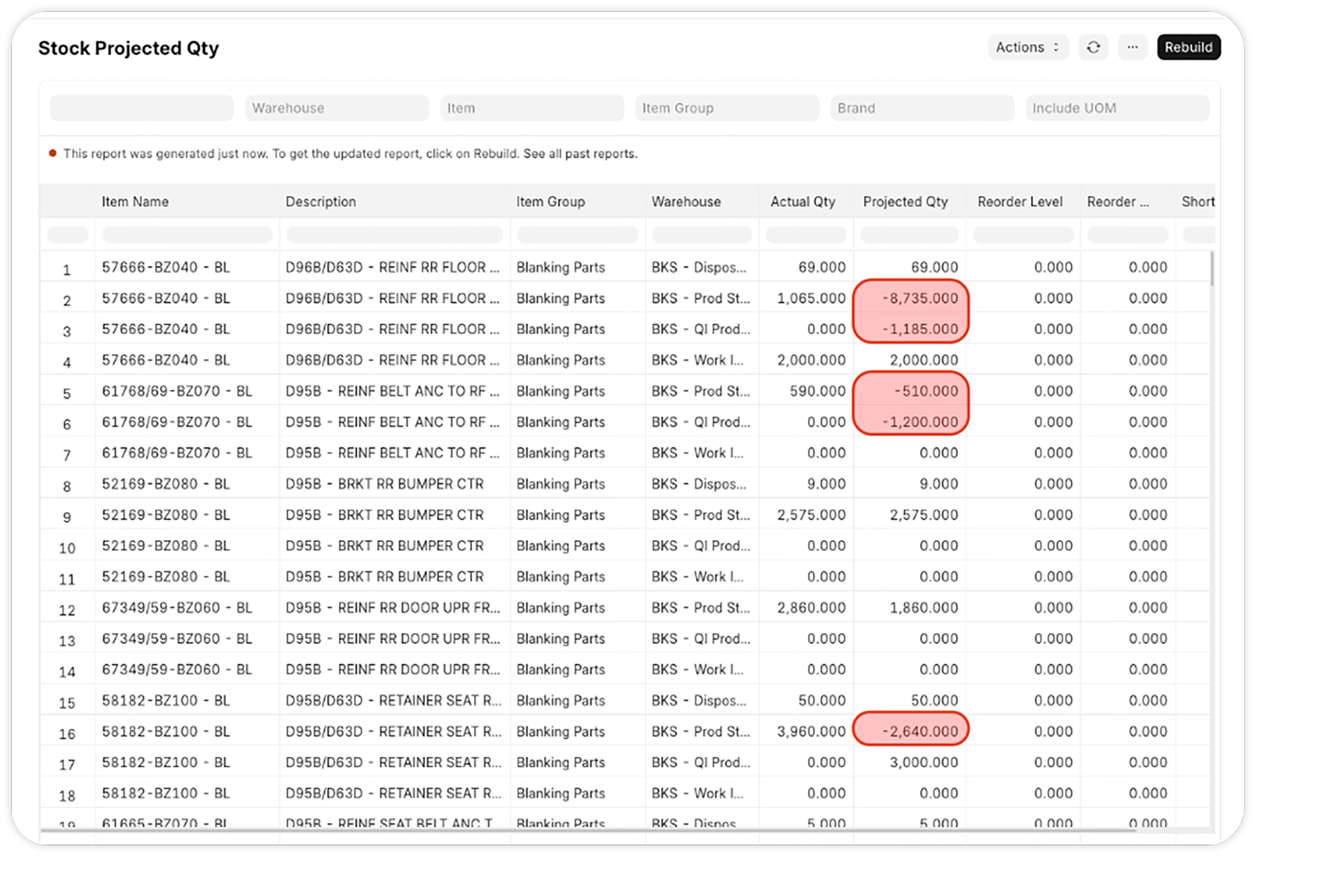Open the Actions dropdown

point(1027,47)
